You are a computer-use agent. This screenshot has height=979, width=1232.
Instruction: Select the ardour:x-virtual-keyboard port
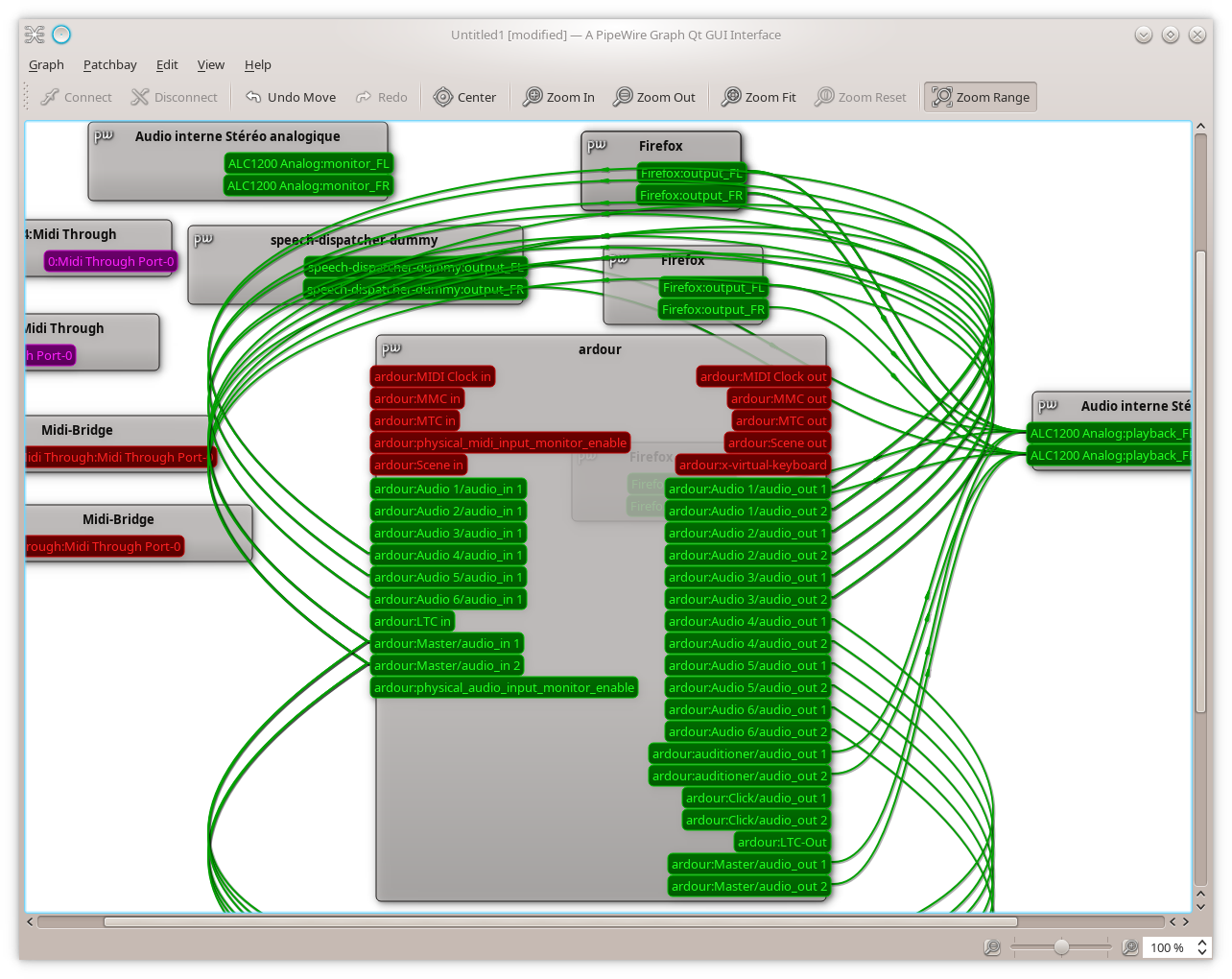coord(753,466)
